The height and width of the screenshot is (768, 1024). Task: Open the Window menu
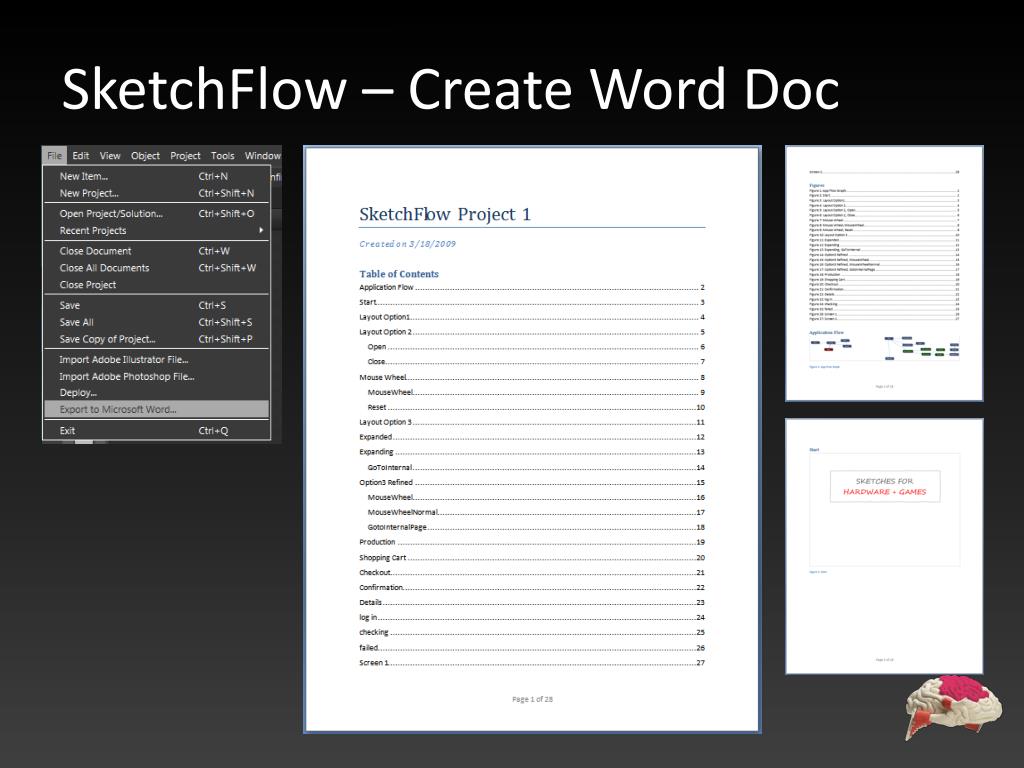tap(263, 155)
